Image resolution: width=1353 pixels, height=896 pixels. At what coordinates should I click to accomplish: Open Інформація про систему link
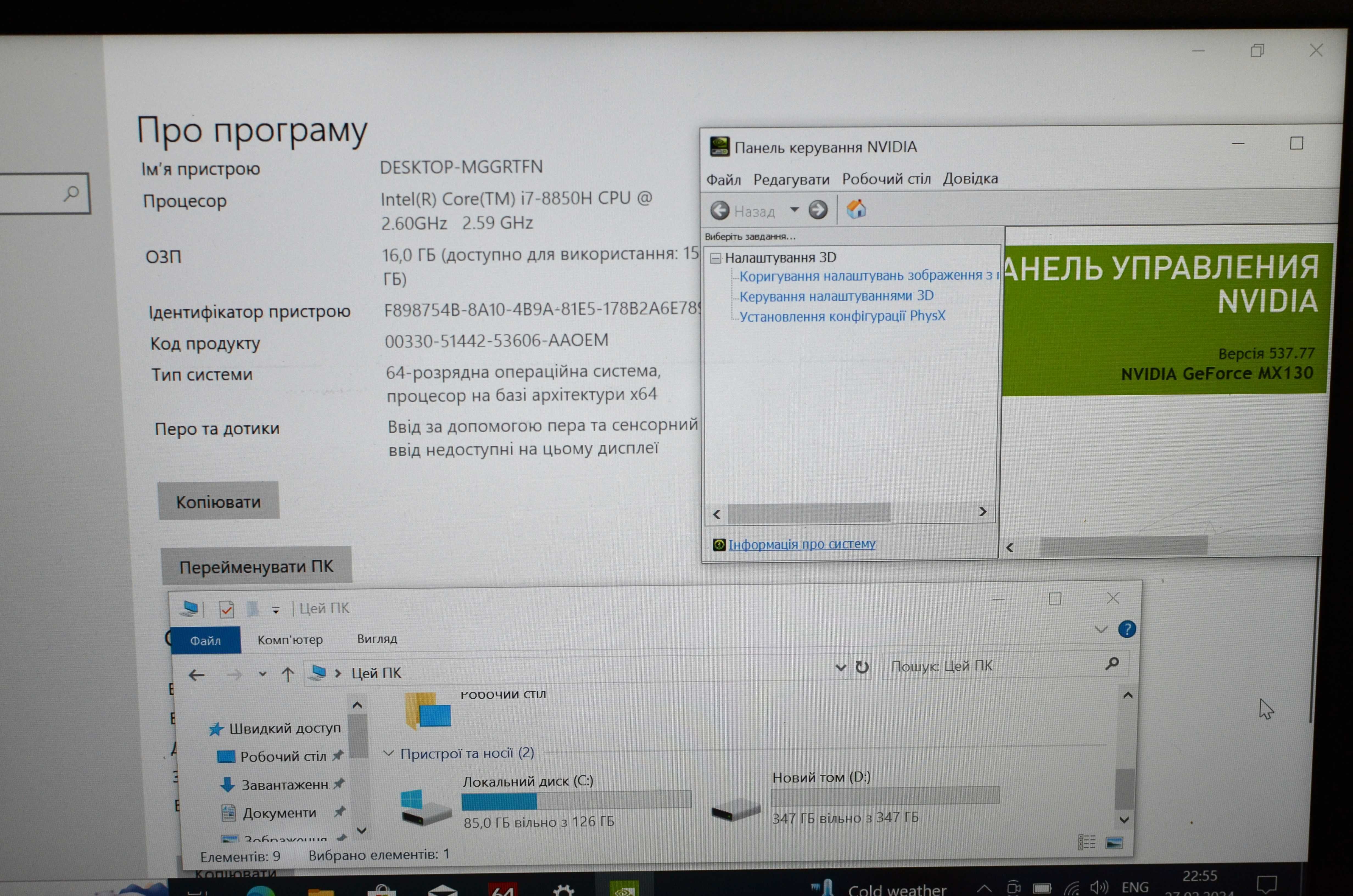pyautogui.click(x=802, y=544)
